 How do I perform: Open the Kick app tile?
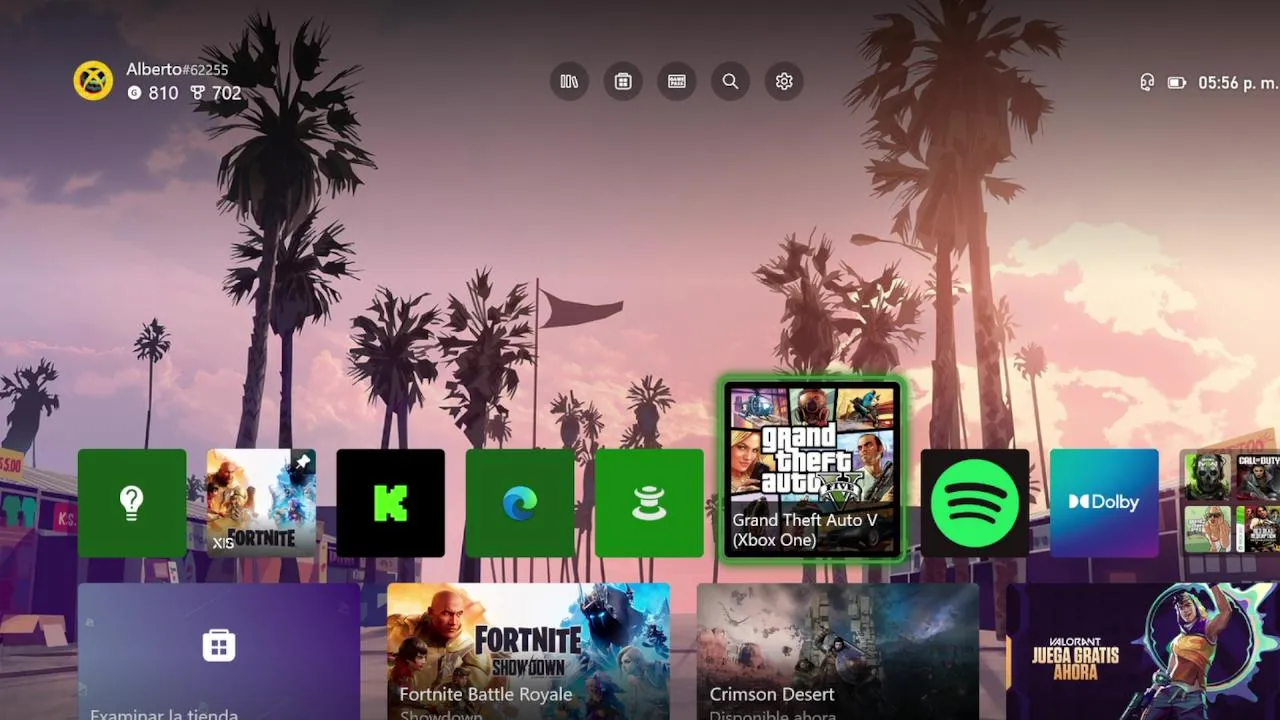390,503
